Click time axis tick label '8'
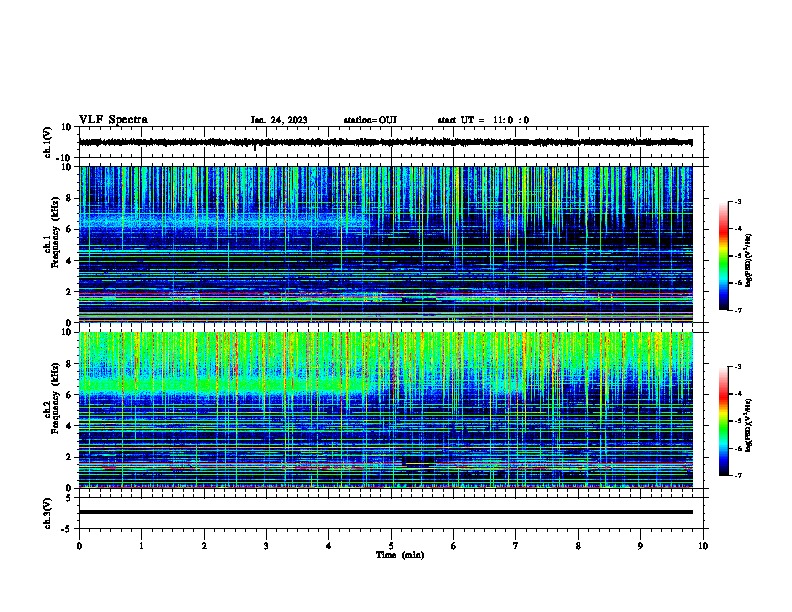This screenshot has height=612, width=792. point(578,546)
